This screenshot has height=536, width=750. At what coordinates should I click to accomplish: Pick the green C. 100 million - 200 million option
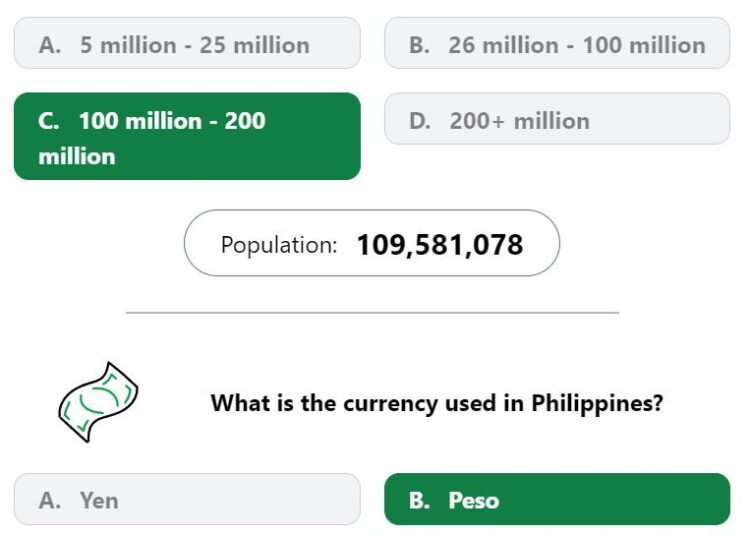[x=187, y=136]
